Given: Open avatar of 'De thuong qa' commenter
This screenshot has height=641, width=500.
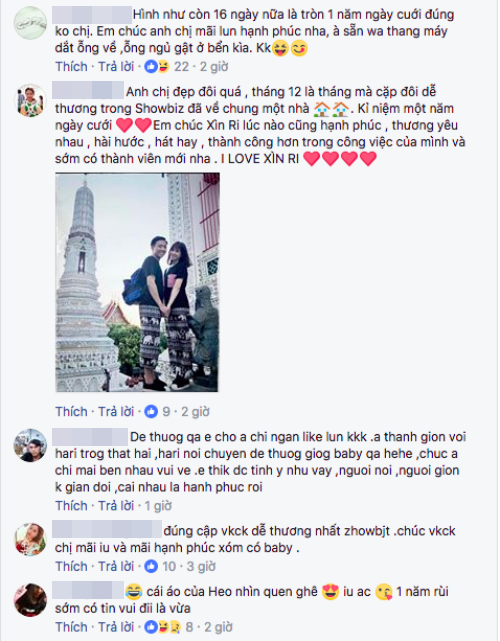Looking at the screenshot, I should (30, 446).
